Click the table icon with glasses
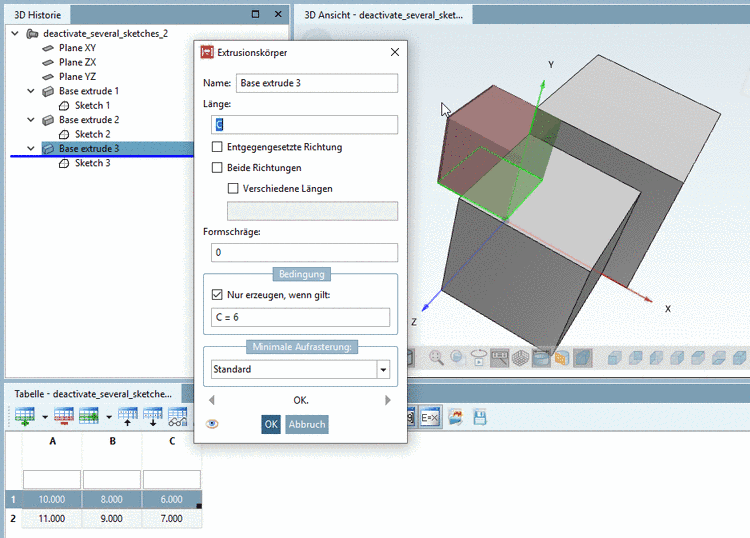Image resolution: width=750 pixels, height=538 pixels. point(177,417)
